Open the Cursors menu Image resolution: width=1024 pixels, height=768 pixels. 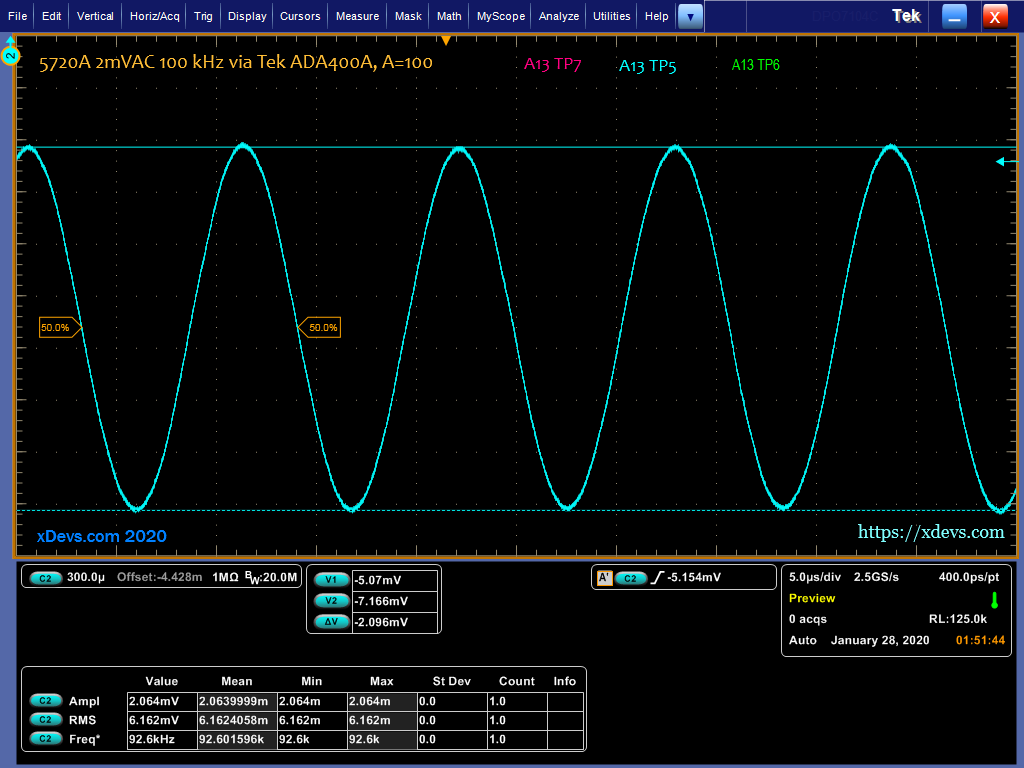[x=300, y=16]
